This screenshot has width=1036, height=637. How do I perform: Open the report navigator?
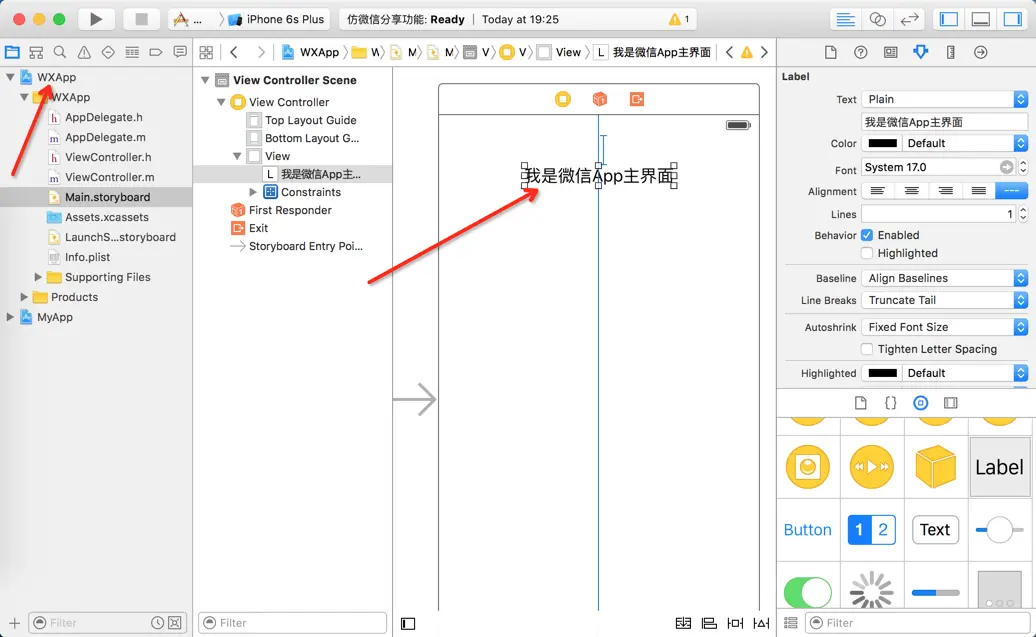click(x=180, y=52)
